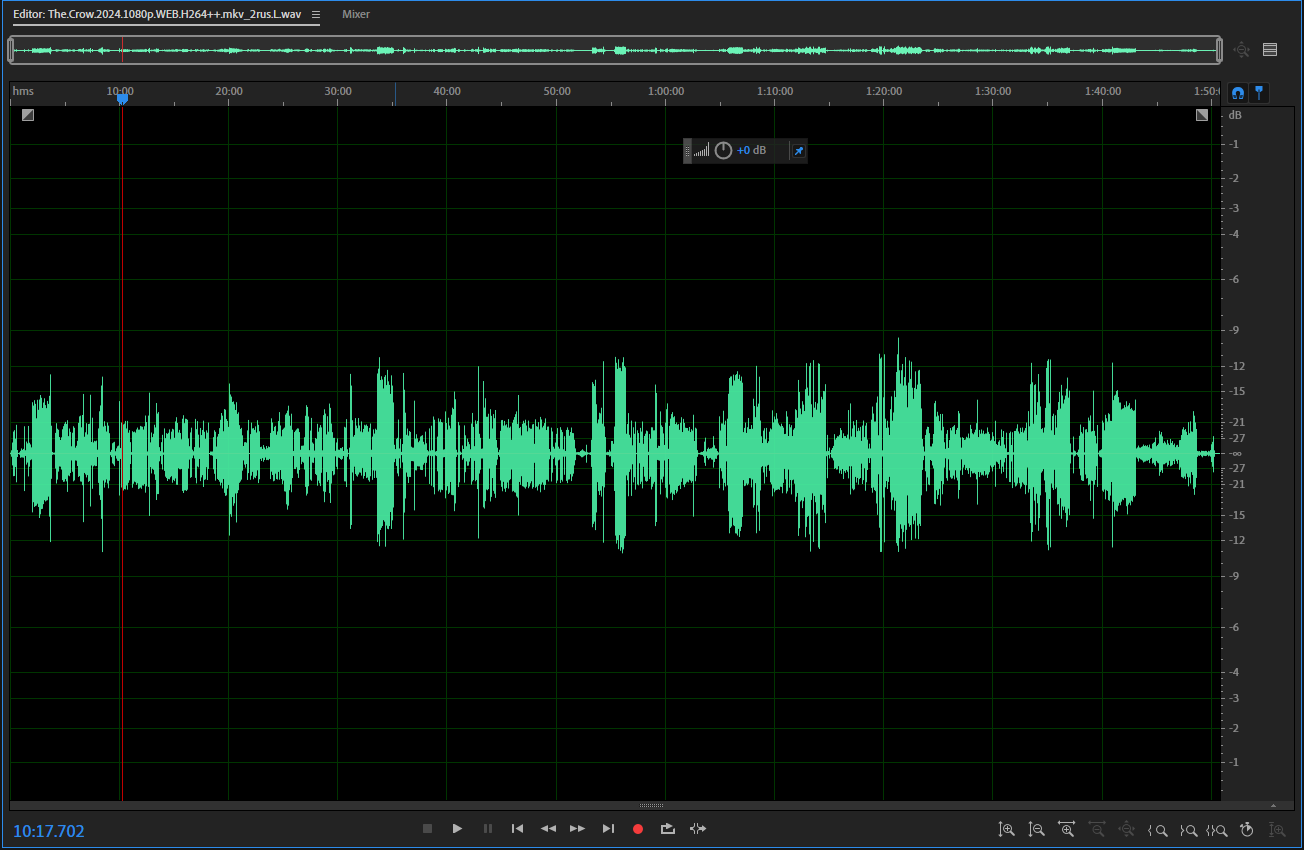Pin the HUD volume overlay

[798, 151]
